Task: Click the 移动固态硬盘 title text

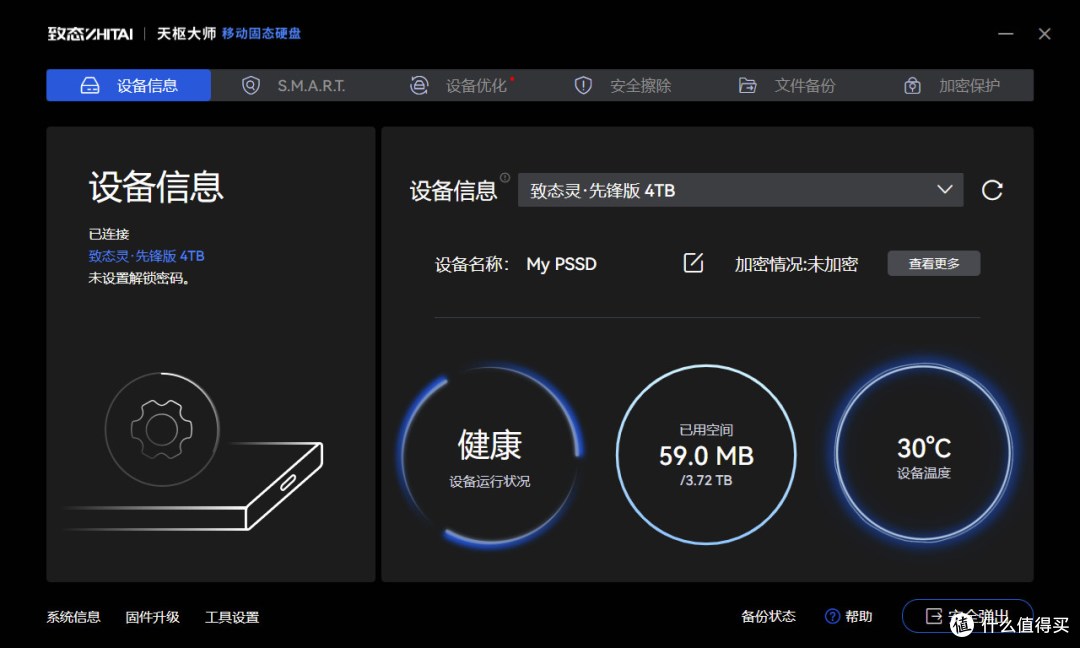Action: coord(261,33)
